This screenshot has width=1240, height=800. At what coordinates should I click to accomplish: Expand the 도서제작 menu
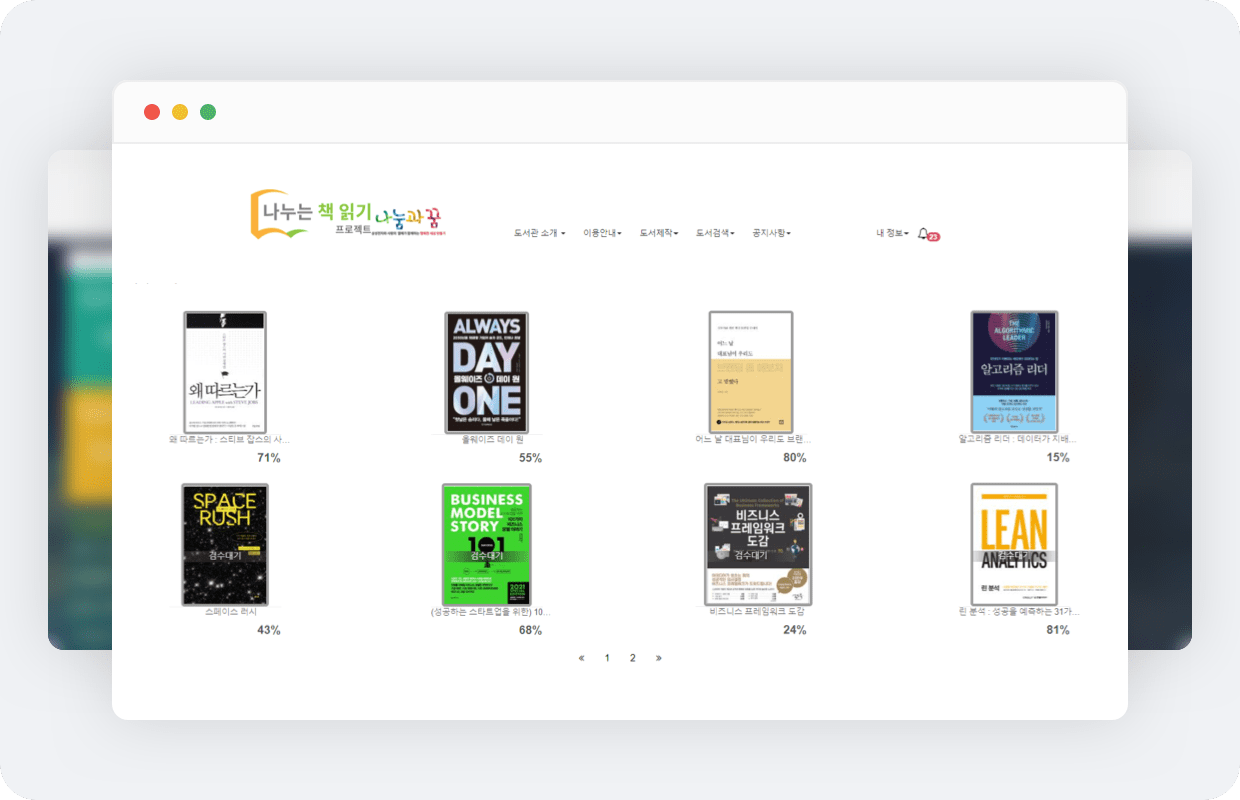coord(659,233)
